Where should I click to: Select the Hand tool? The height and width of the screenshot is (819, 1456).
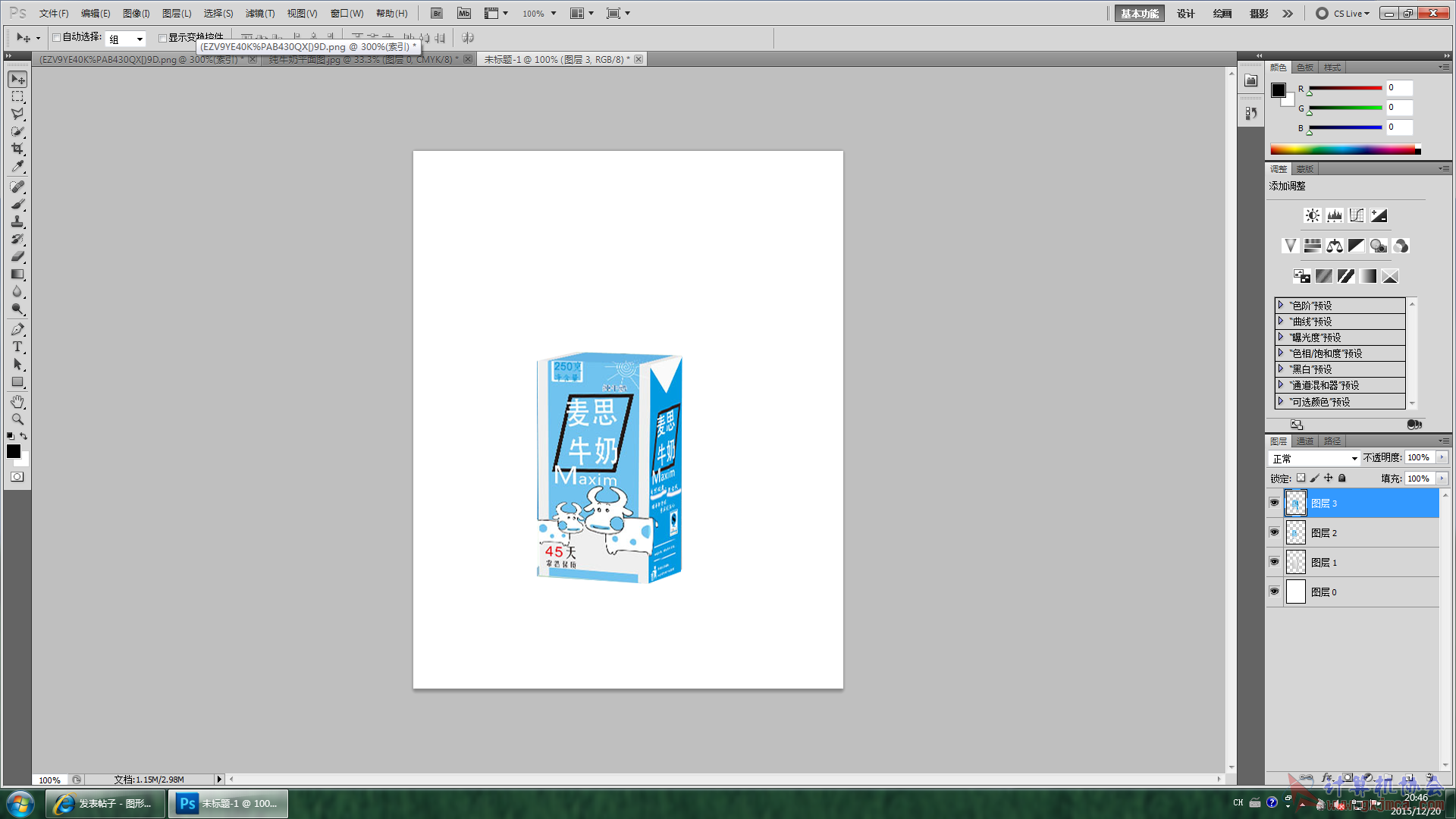click(x=17, y=402)
